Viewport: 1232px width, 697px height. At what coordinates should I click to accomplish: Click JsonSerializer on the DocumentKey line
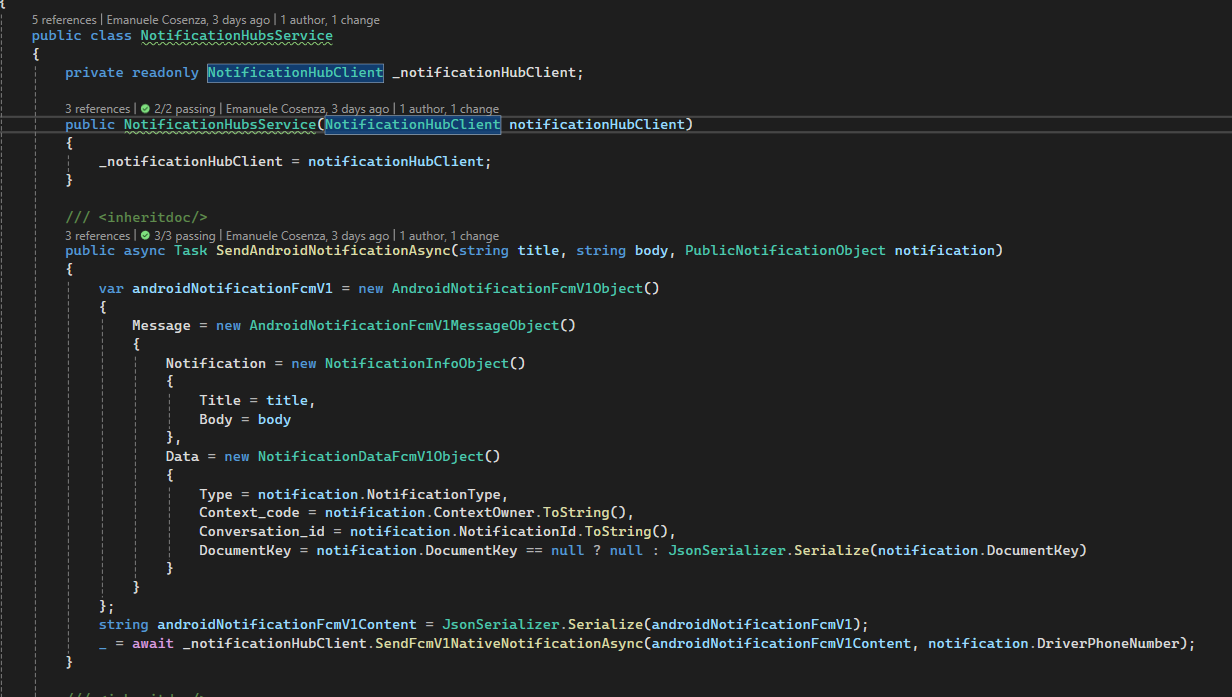(x=726, y=550)
